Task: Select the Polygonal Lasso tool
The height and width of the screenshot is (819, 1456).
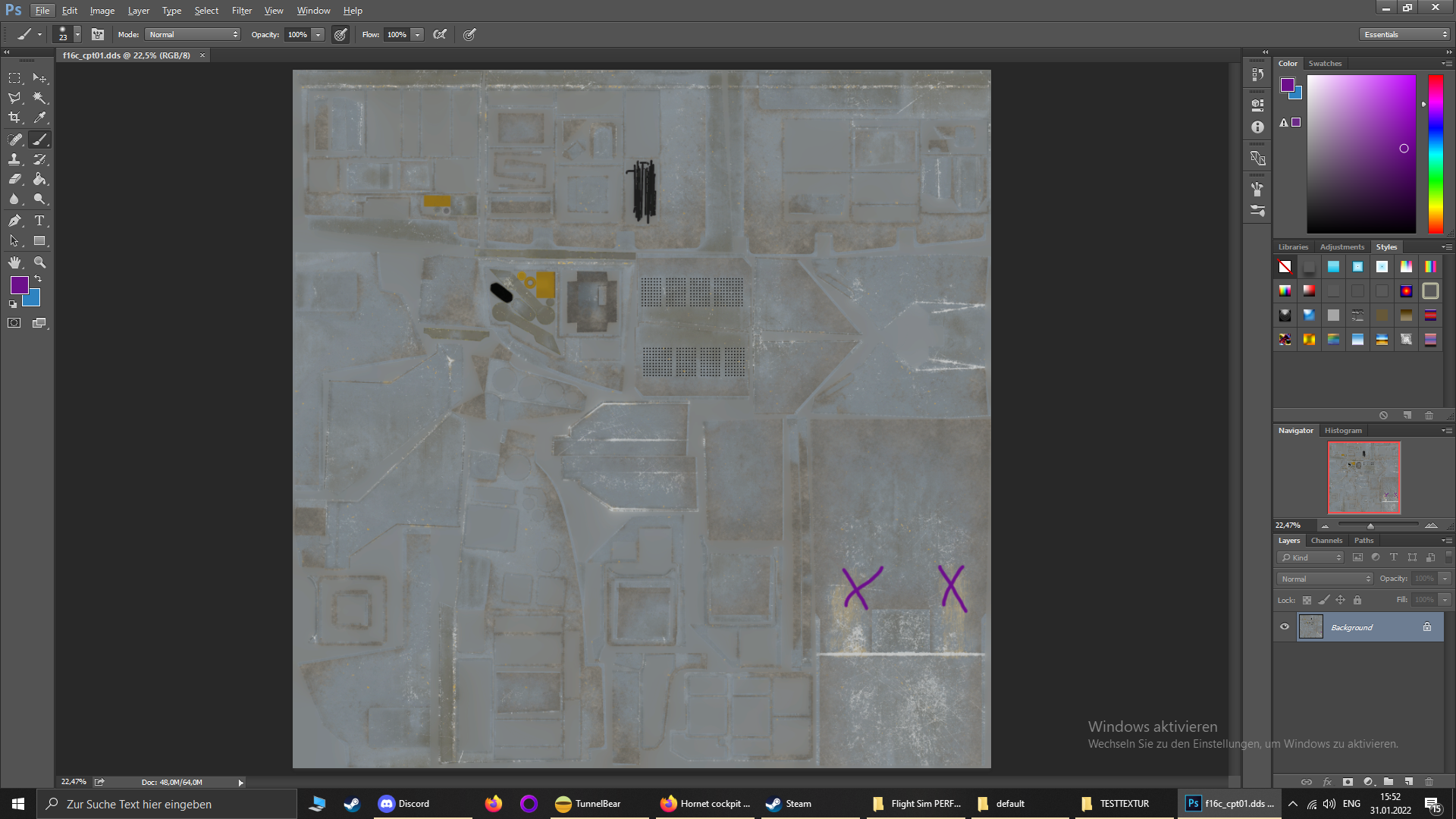Action: 14,98
